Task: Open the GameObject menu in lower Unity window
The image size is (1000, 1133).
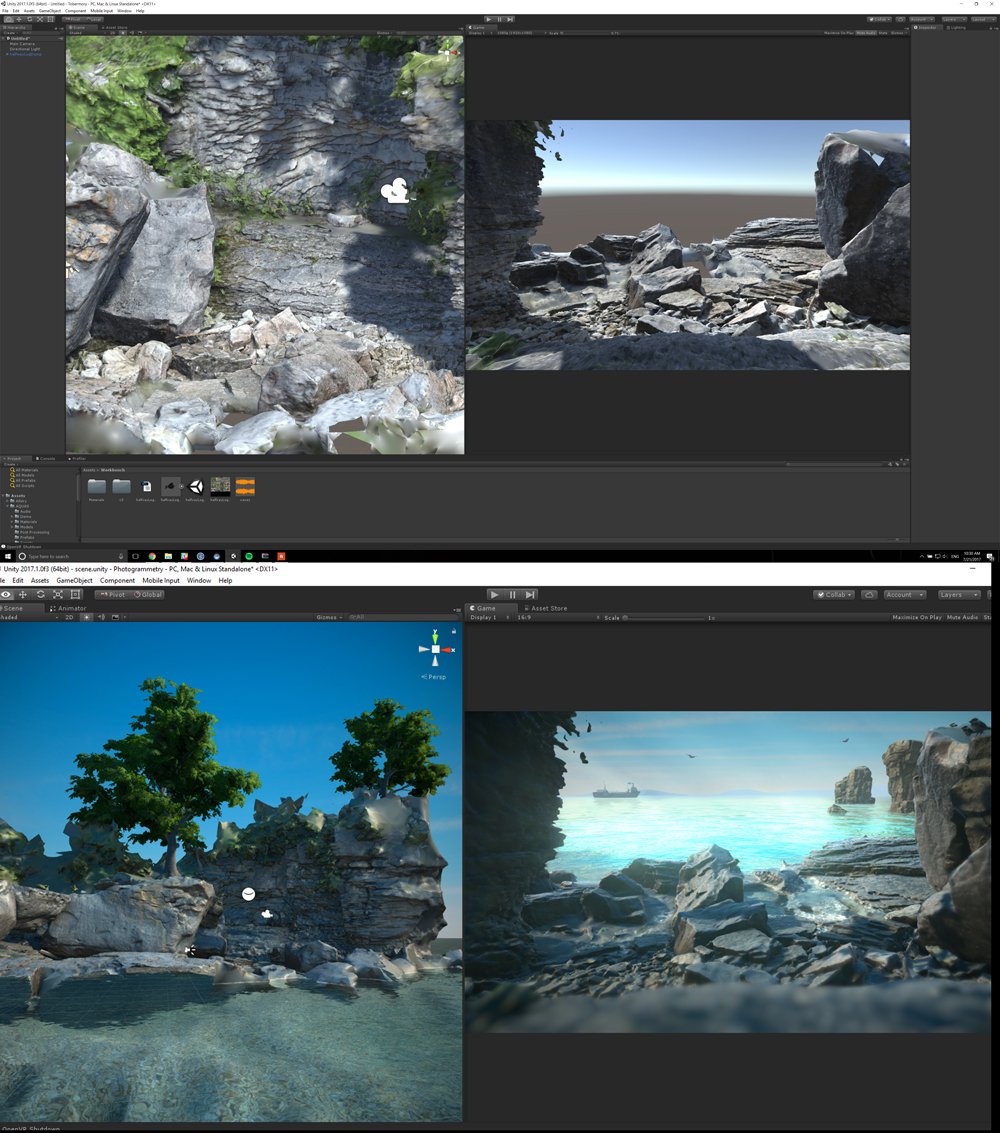Action: click(74, 580)
